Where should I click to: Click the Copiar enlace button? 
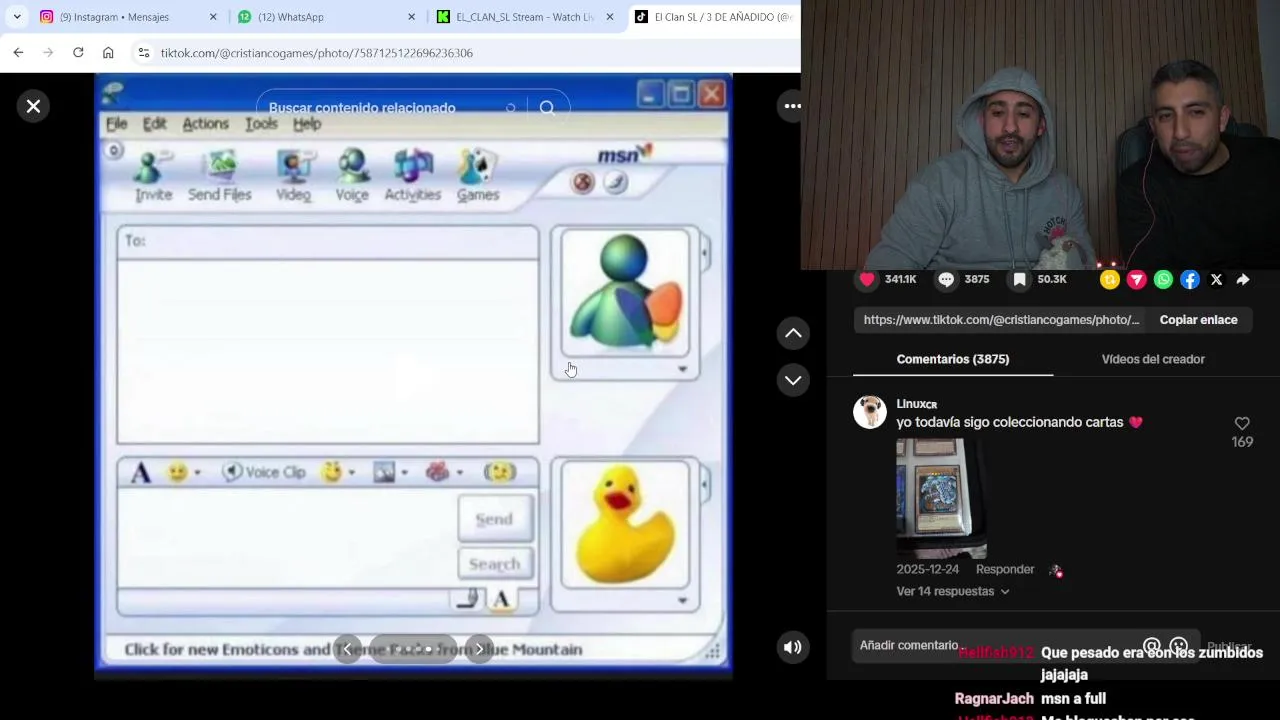tap(1198, 320)
